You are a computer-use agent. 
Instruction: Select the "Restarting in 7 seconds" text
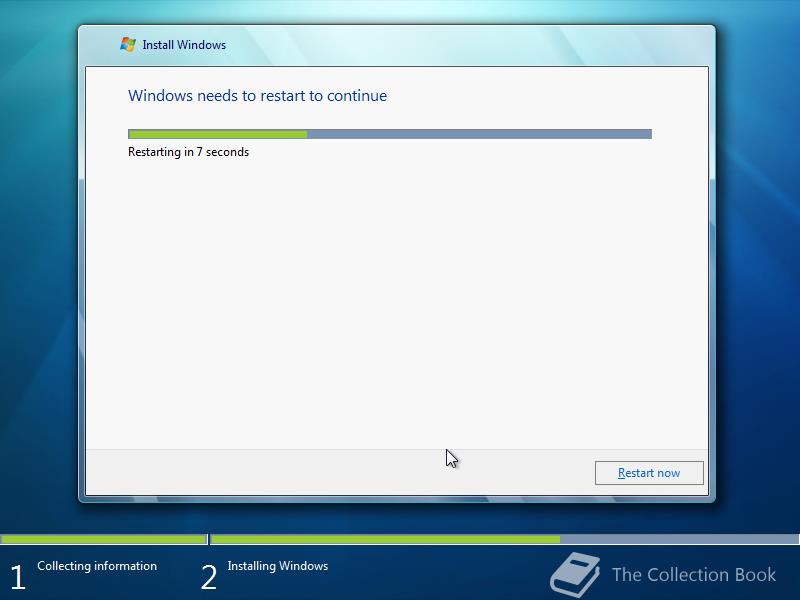188,152
